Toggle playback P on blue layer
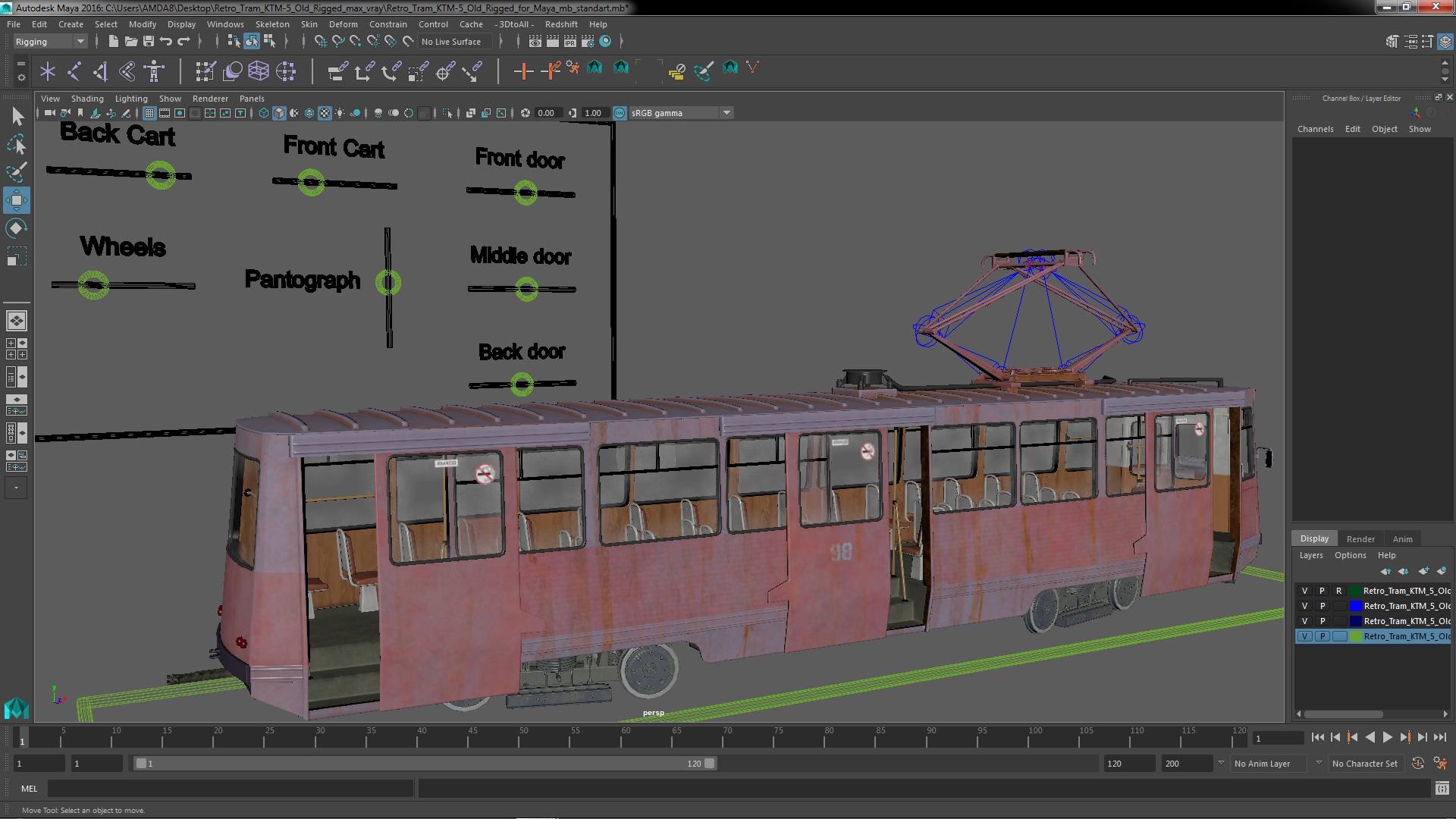 click(x=1322, y=606)
